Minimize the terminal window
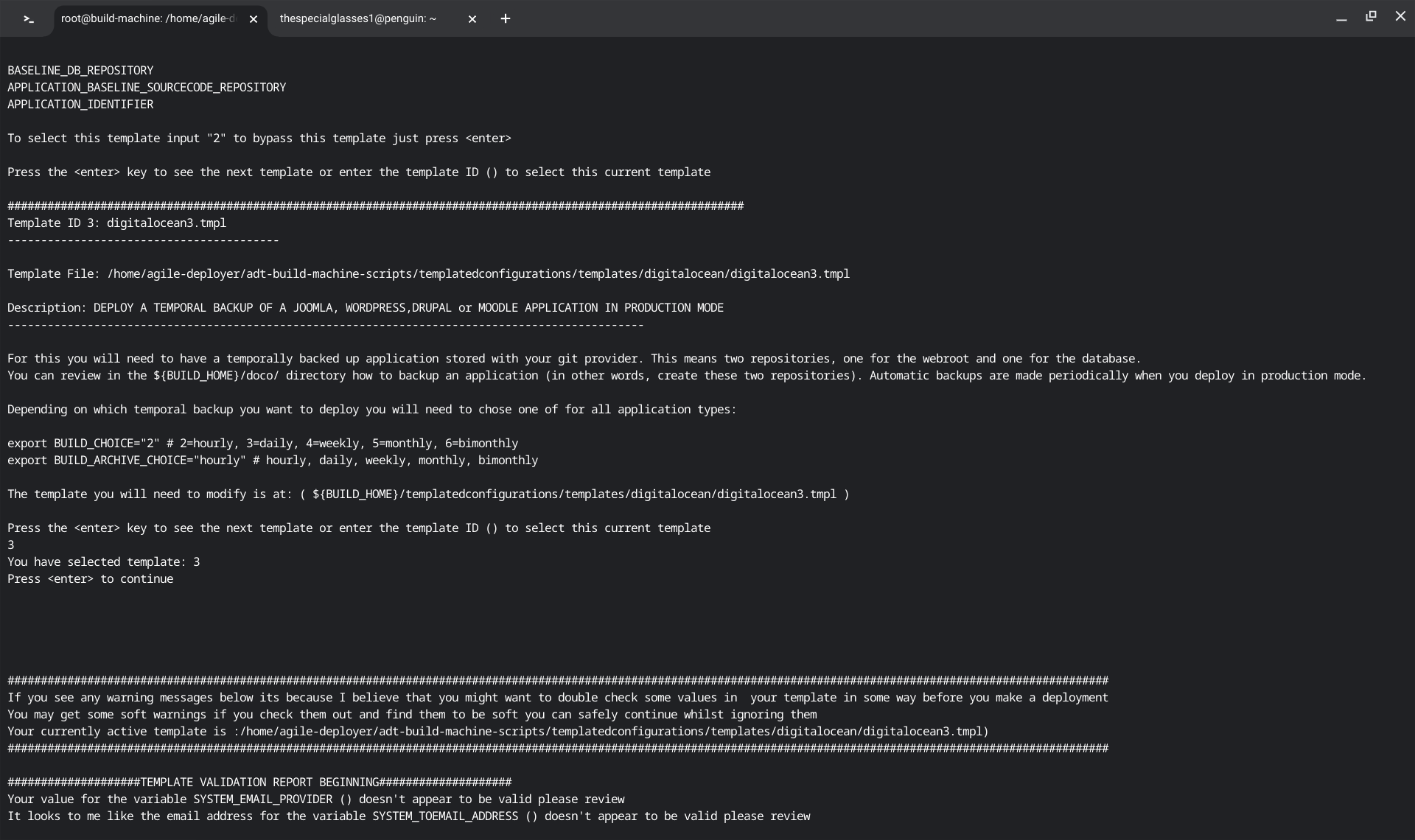The image size is (1415, 840). point(1341,18)
